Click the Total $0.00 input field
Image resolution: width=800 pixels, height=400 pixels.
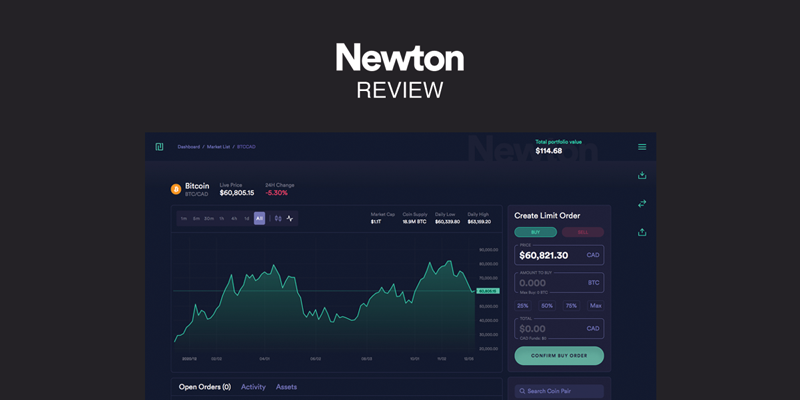(x=559, y=329)
